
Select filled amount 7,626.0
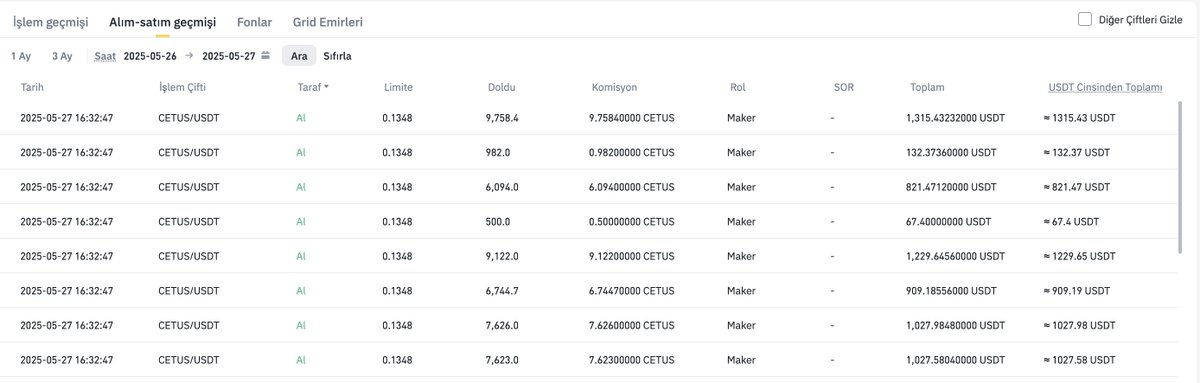coord(502,325)
